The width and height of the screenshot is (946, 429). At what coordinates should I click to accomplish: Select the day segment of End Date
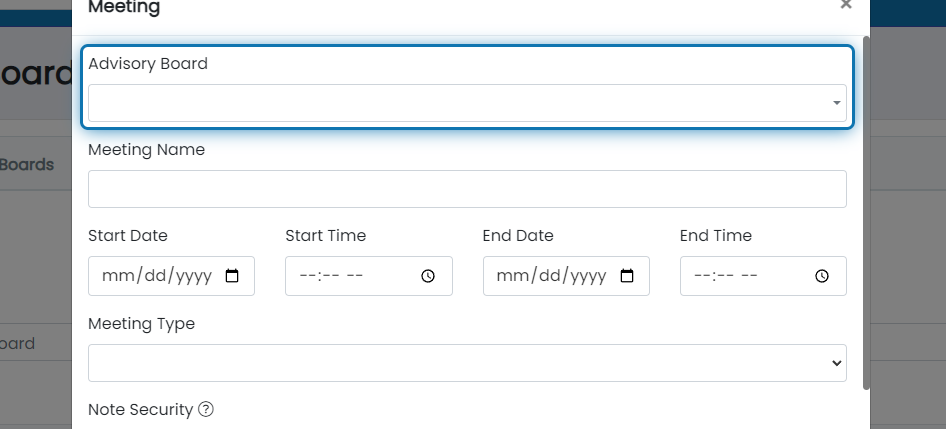(x=551, y=276)
